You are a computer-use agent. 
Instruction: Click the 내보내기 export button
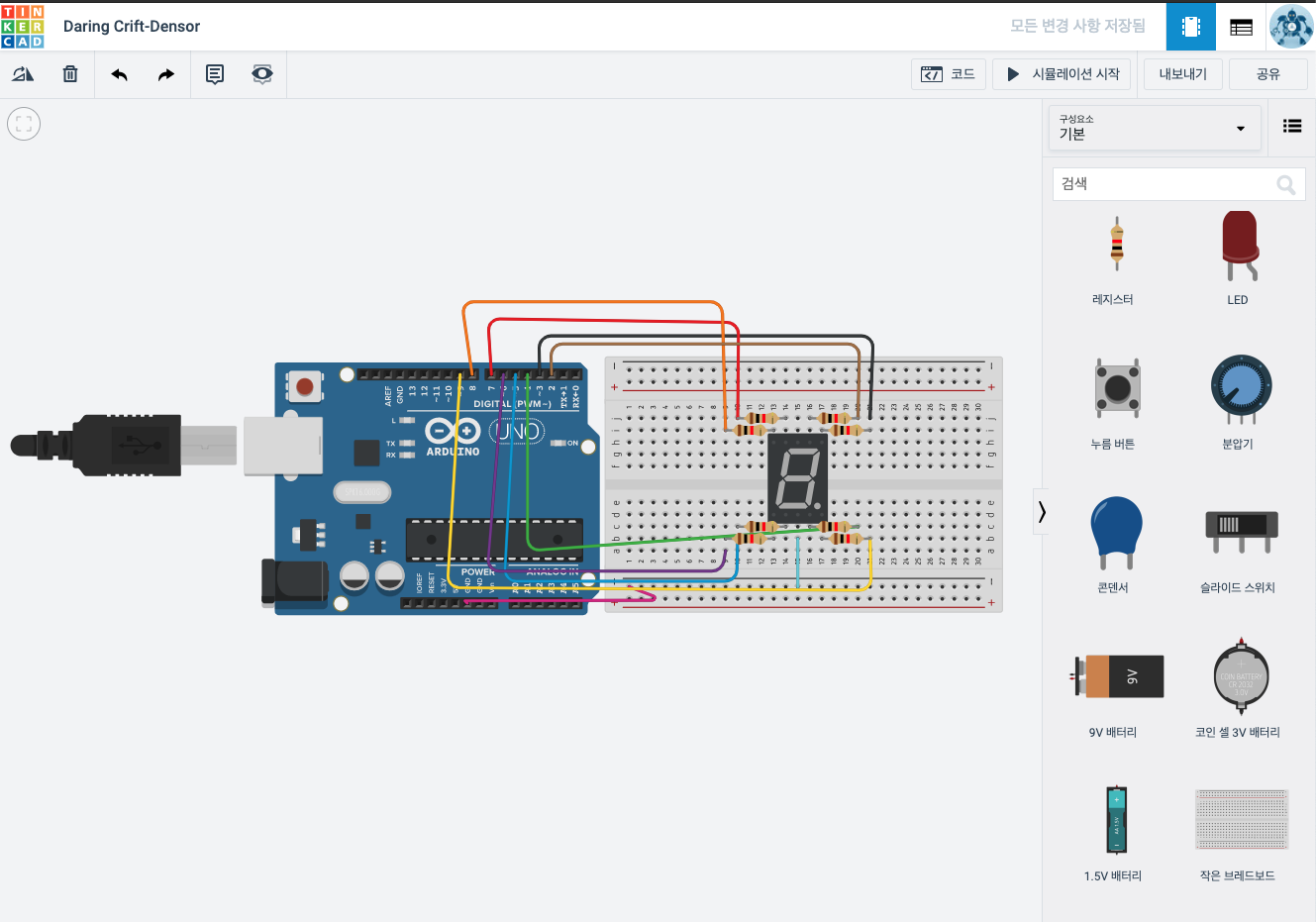pos(1183,74)
